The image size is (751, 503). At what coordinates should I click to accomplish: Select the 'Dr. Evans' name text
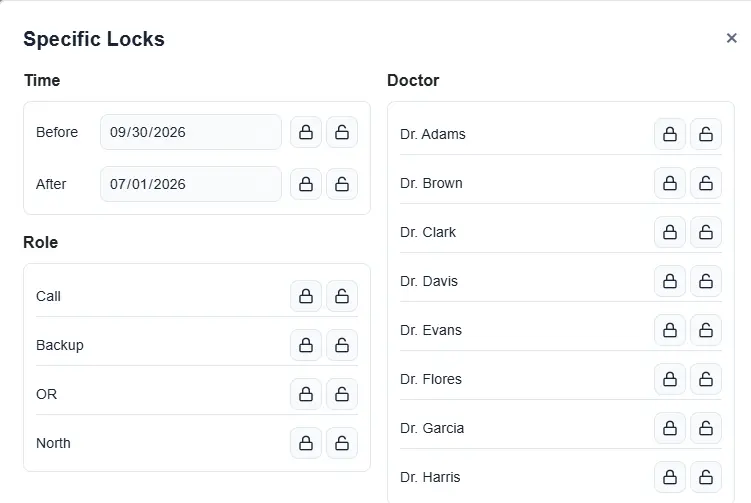431,330
